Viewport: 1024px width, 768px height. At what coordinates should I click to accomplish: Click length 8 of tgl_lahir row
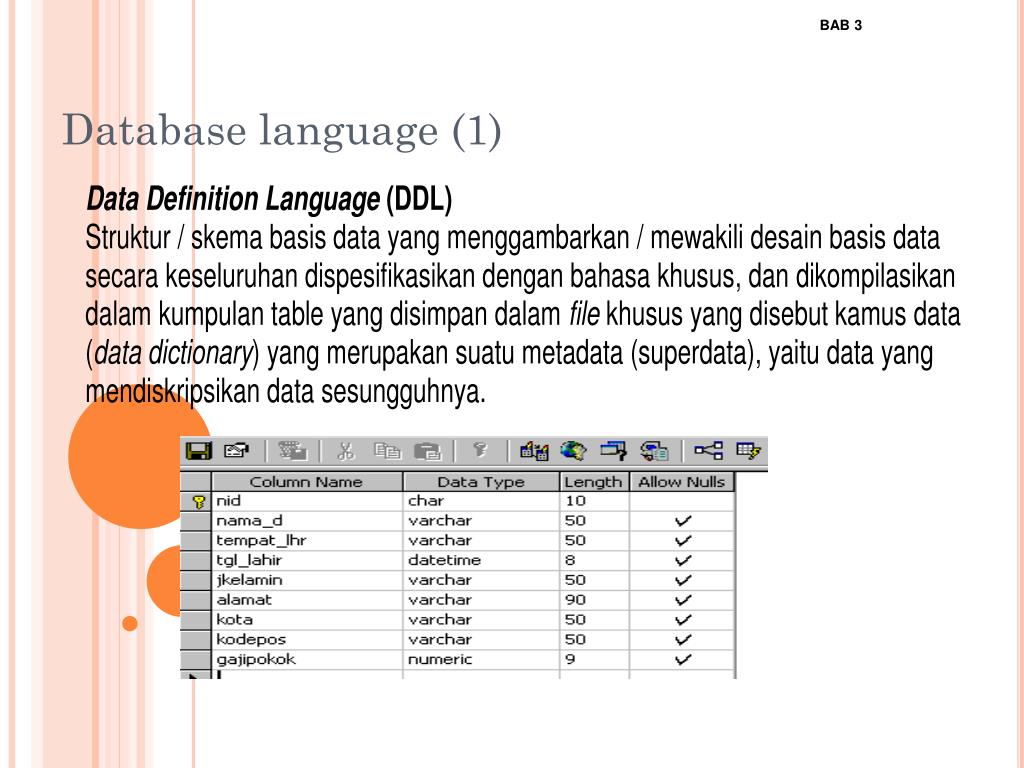(594, 560)
